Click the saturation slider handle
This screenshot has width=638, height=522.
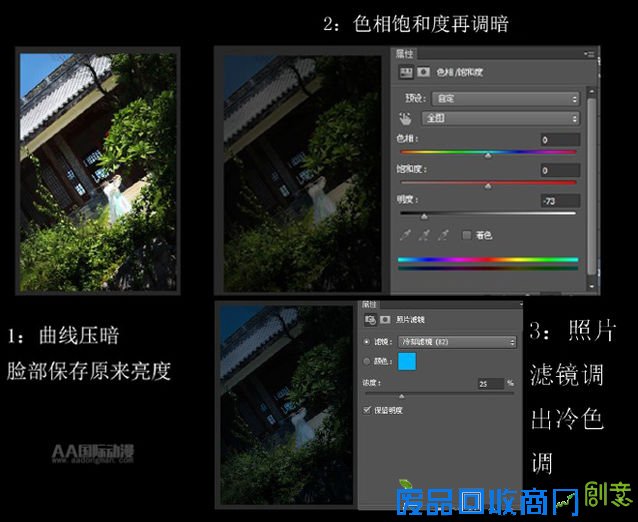pyautogui.click(x=488, y=186)
